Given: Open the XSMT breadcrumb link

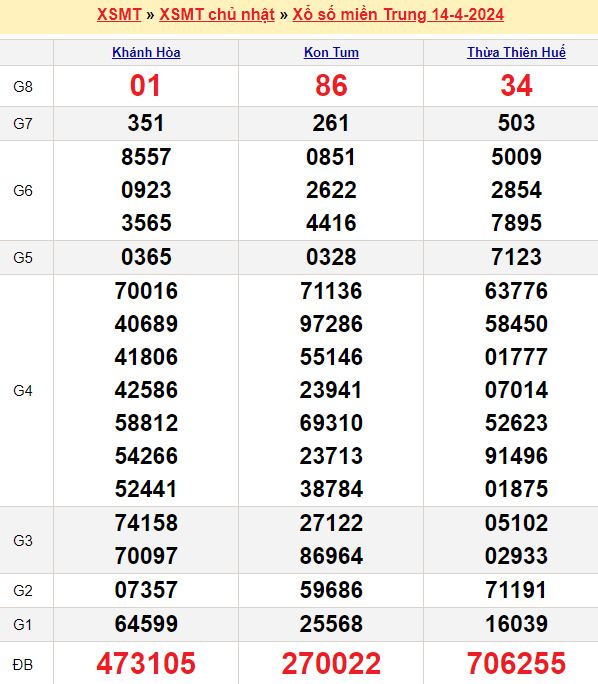Looking at the screenshot, I should [119, 14].
